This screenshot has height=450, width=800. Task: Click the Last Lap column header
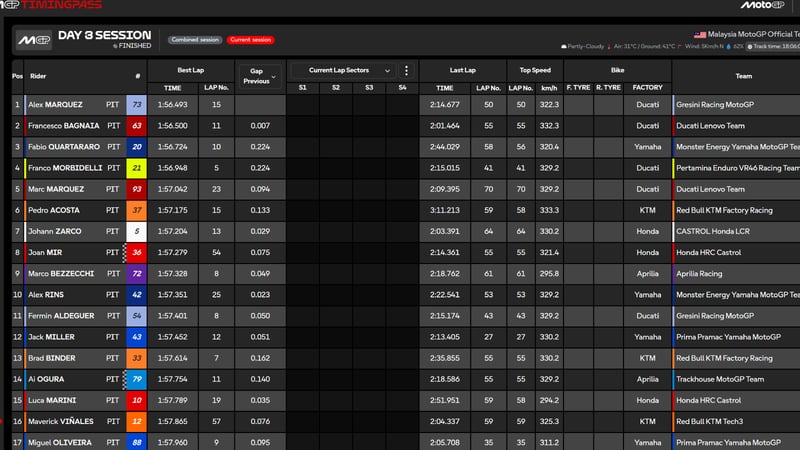coord(461,70)
